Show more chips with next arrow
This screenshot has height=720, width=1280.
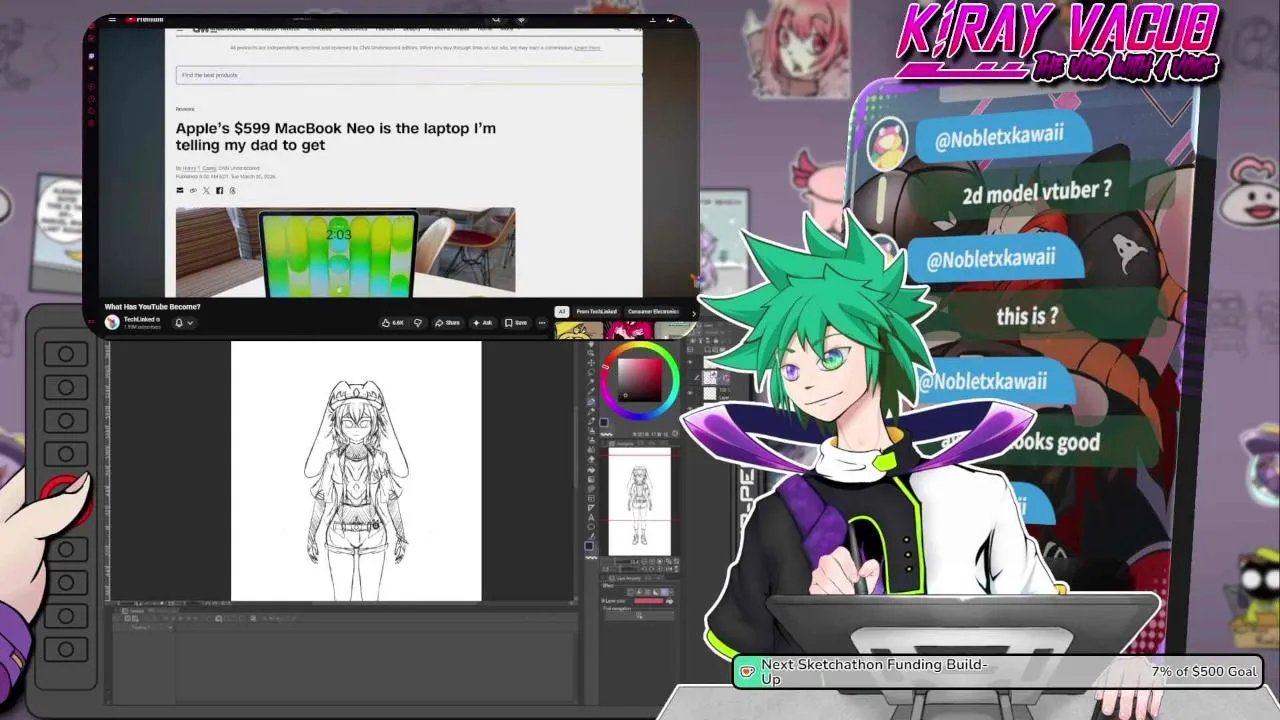[x=694, y=313]
